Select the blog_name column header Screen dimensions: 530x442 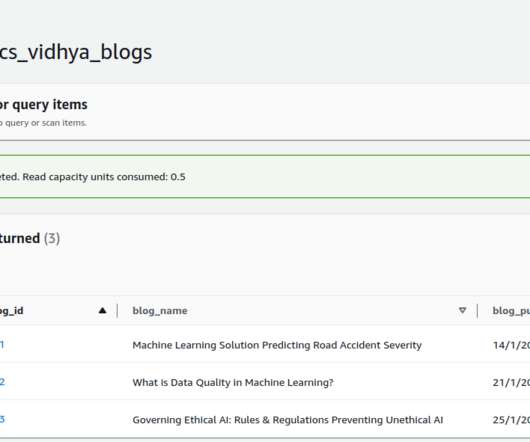tap(160, 311)
